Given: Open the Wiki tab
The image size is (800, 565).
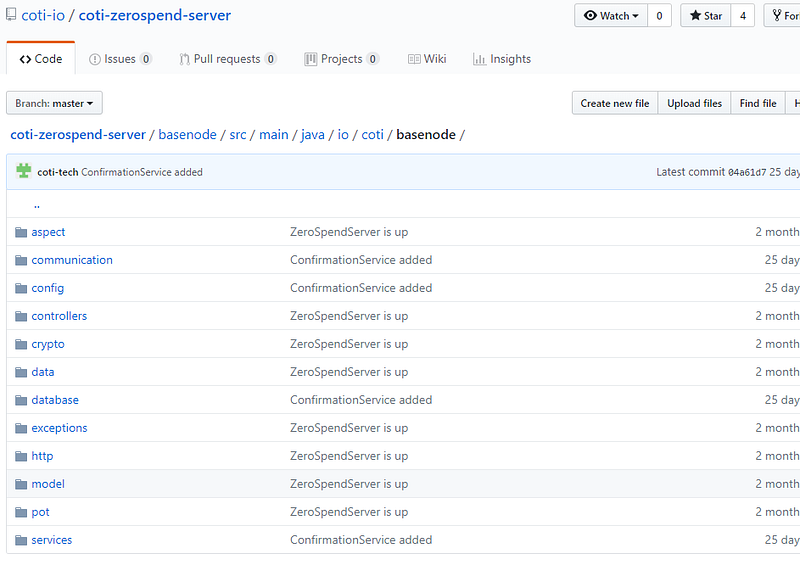Looking at the screenshot, I should pyautogui.click(x=427, y=59).
